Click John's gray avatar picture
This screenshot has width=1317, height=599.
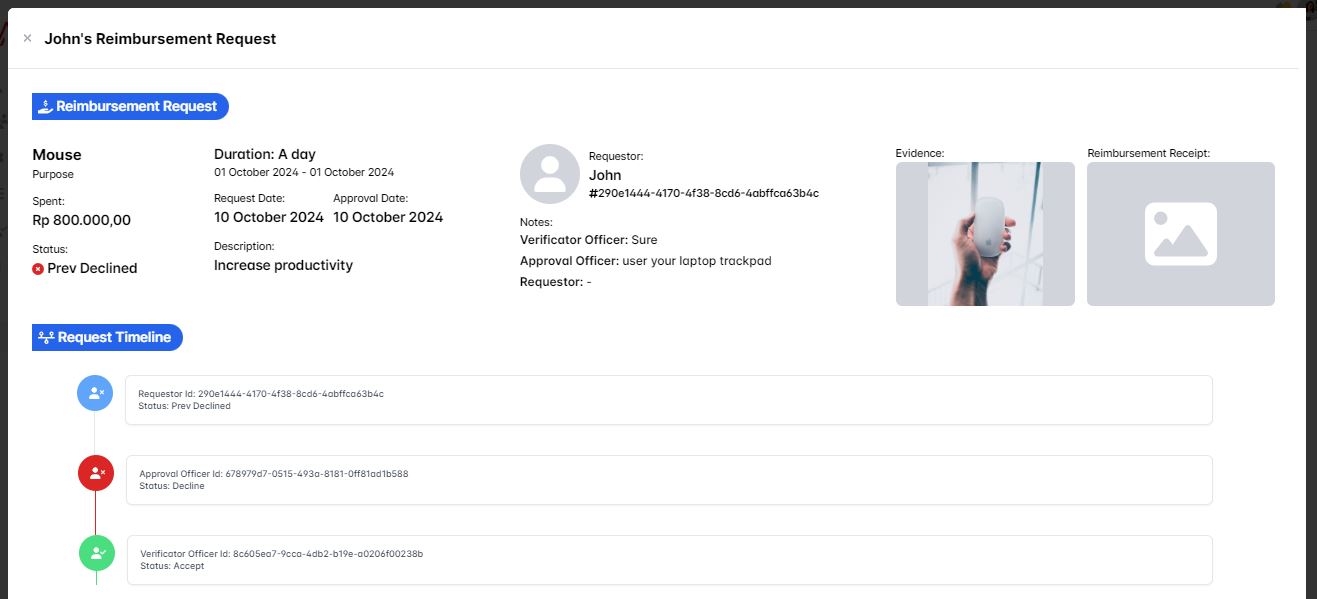549,174
